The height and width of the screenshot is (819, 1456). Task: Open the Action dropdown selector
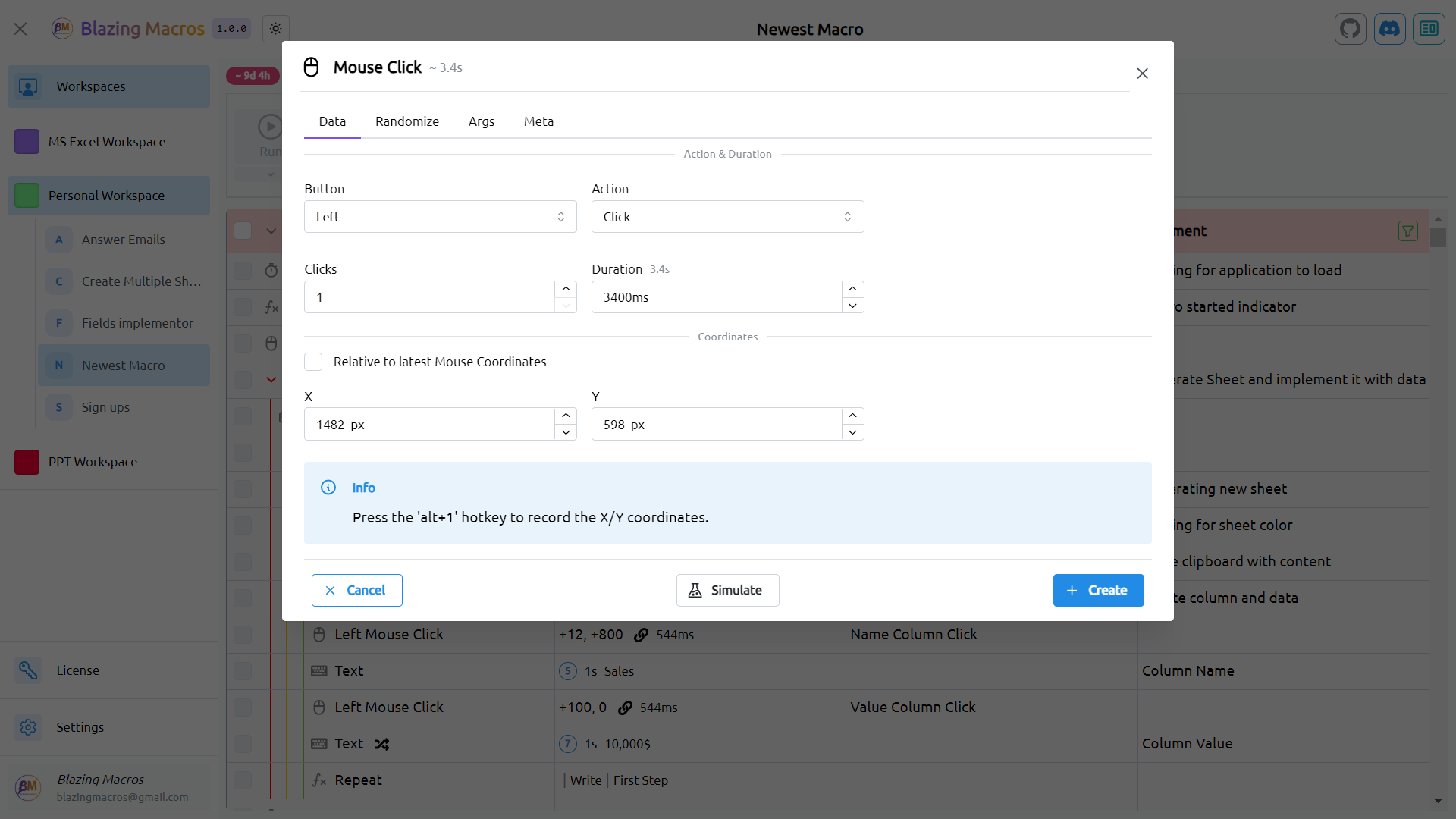pyautogui.click(x=728, y=216)
